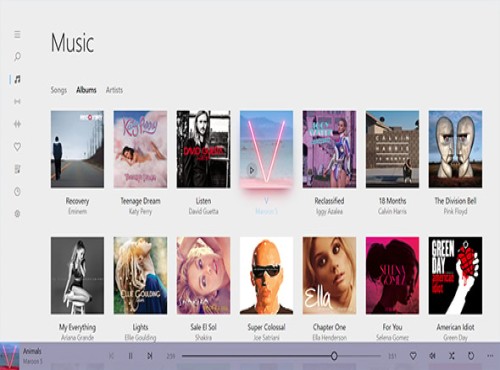This screenshot has height=370, width=500.
Task: Click The Division Bell album title
Action: click(x=455, y=201)
